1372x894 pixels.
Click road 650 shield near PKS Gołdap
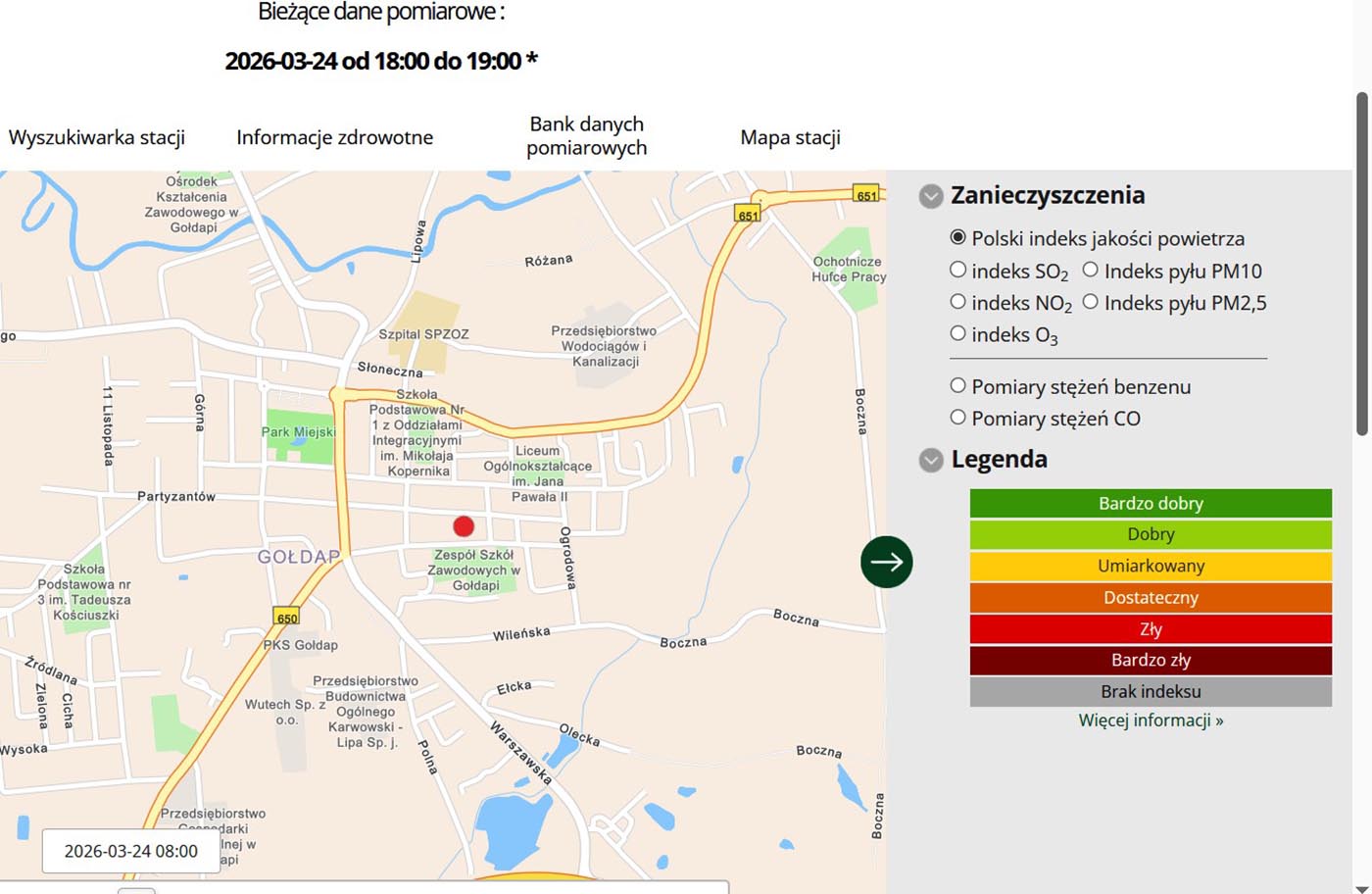click(286, 618)
